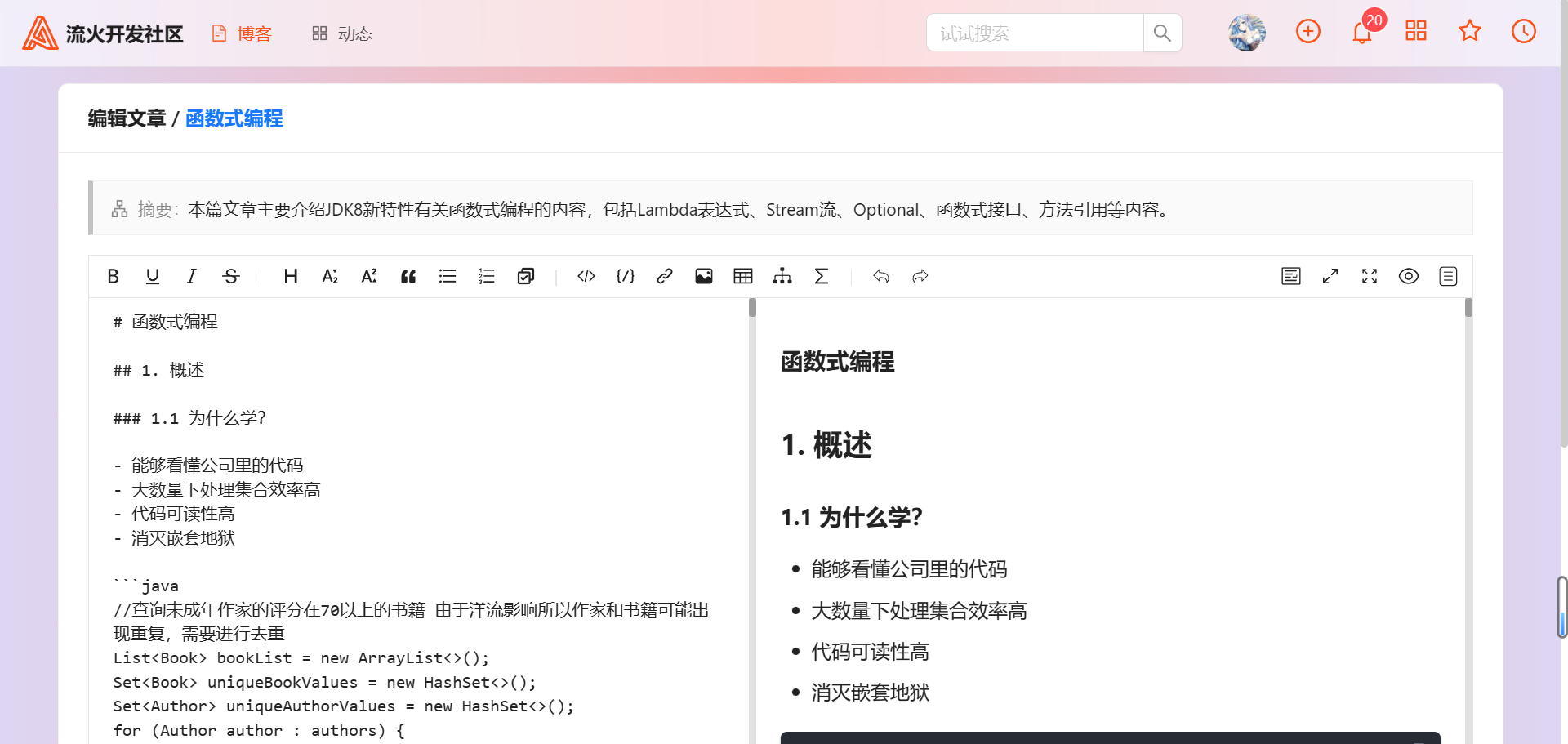Apply underline formatting
This screenshot has width=1568, height=744.
[153, 276]
